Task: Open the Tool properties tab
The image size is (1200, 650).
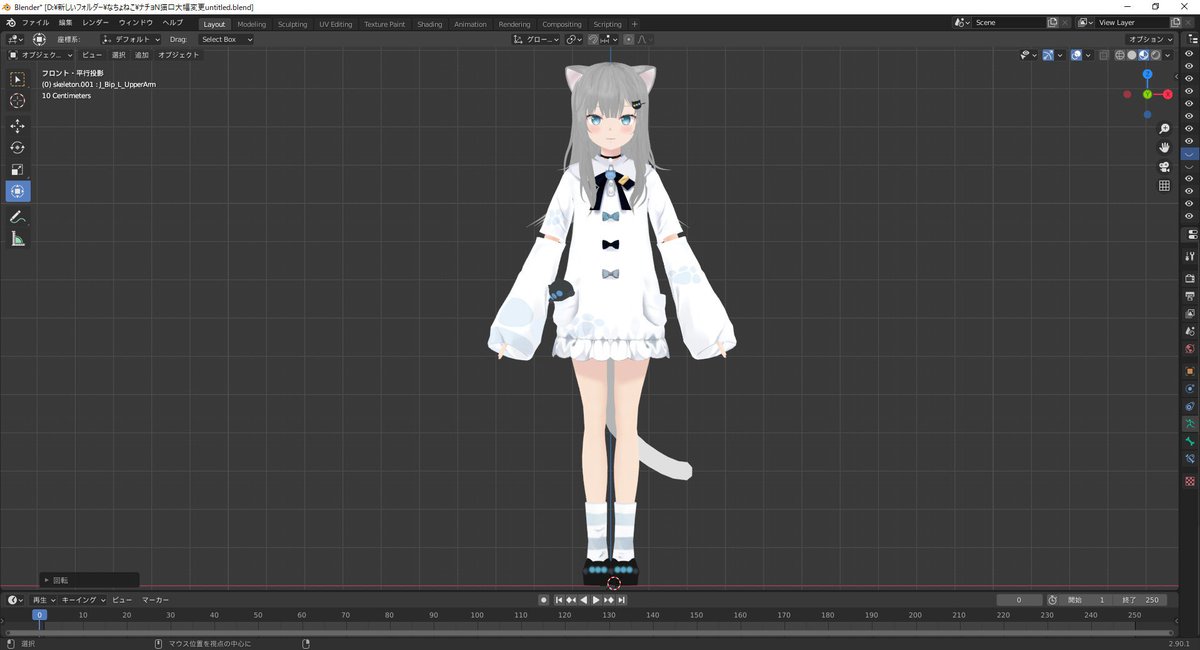Action: coord(1190,257)
